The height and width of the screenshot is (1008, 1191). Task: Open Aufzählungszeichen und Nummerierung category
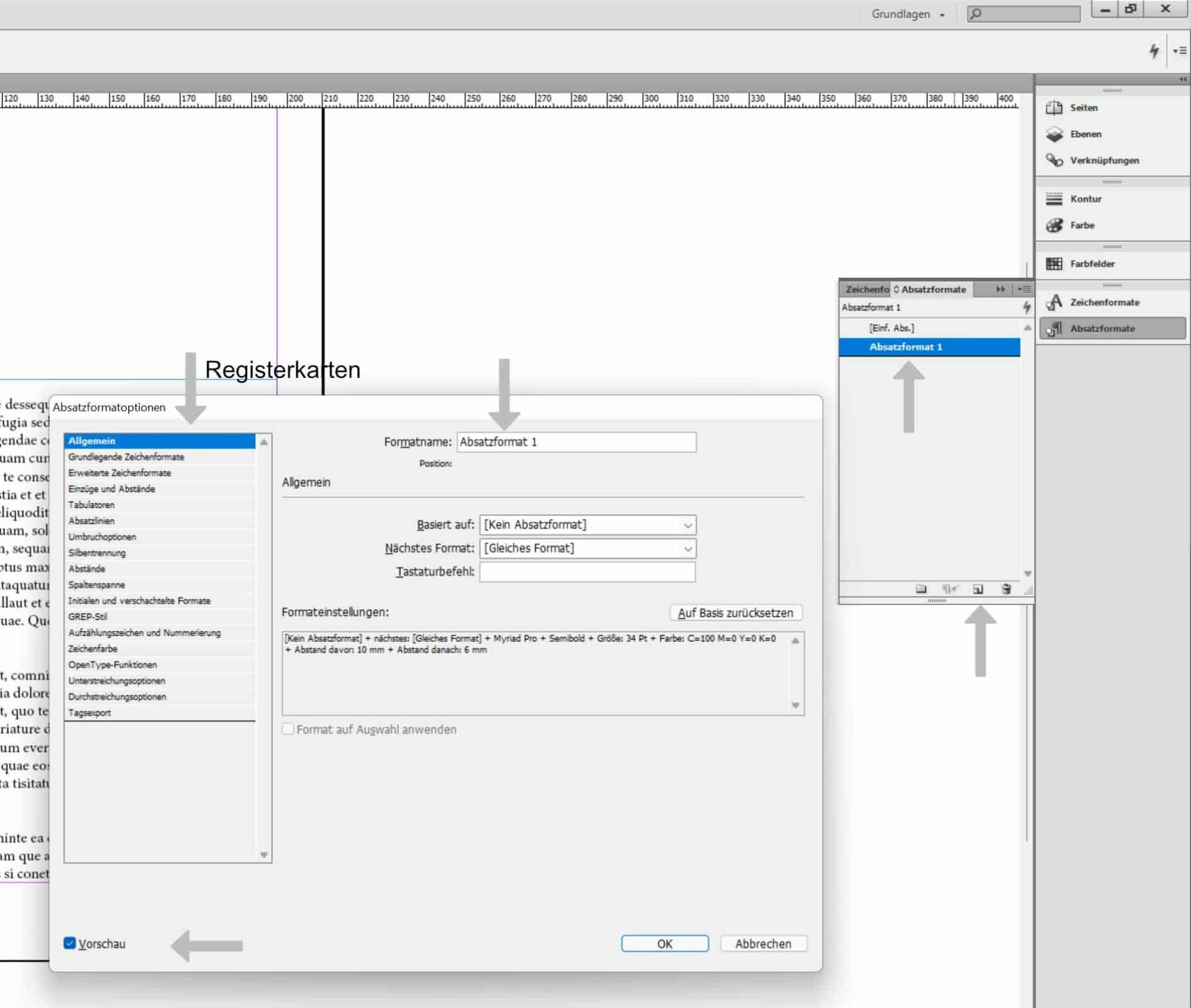pyautogui.click(x=159, y=633)
